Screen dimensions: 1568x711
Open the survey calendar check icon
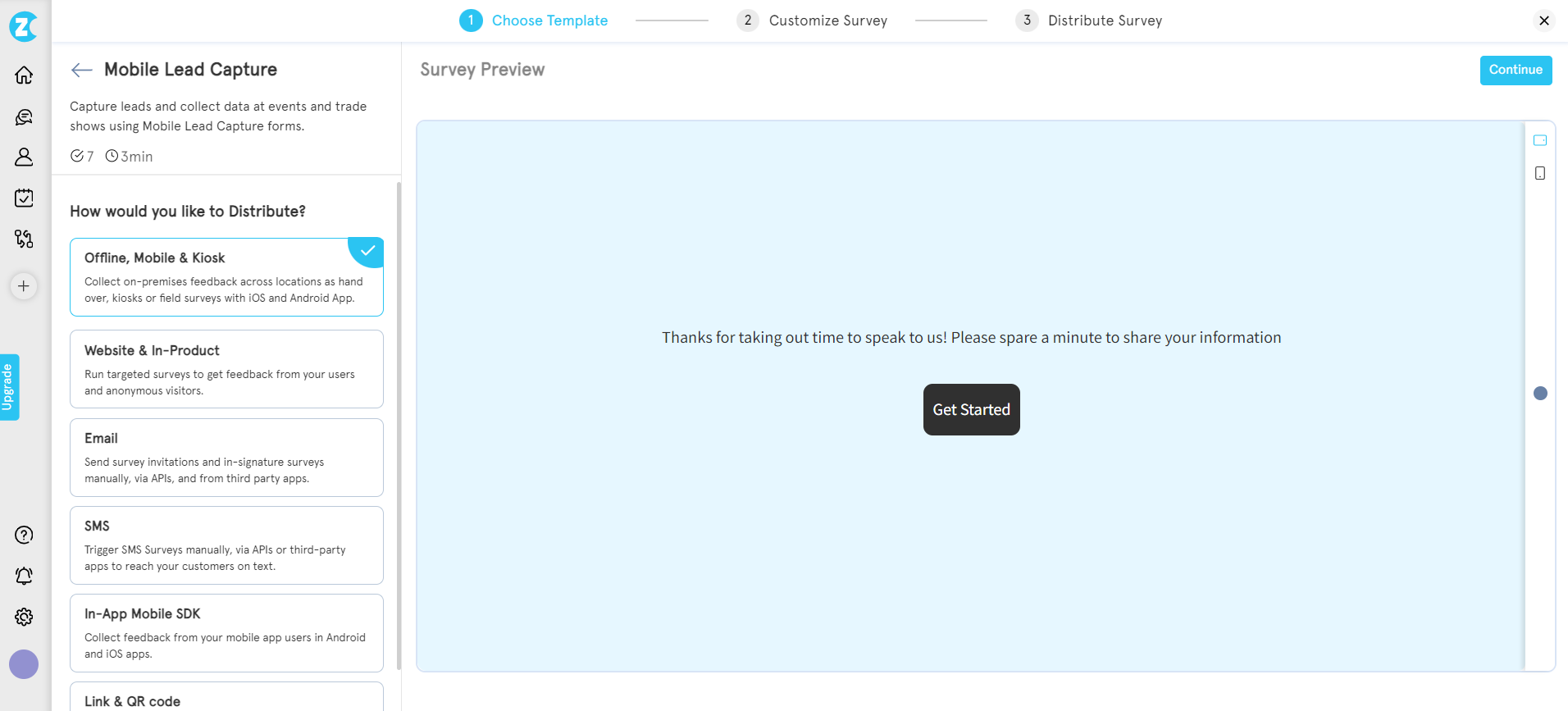coord(24,198)
